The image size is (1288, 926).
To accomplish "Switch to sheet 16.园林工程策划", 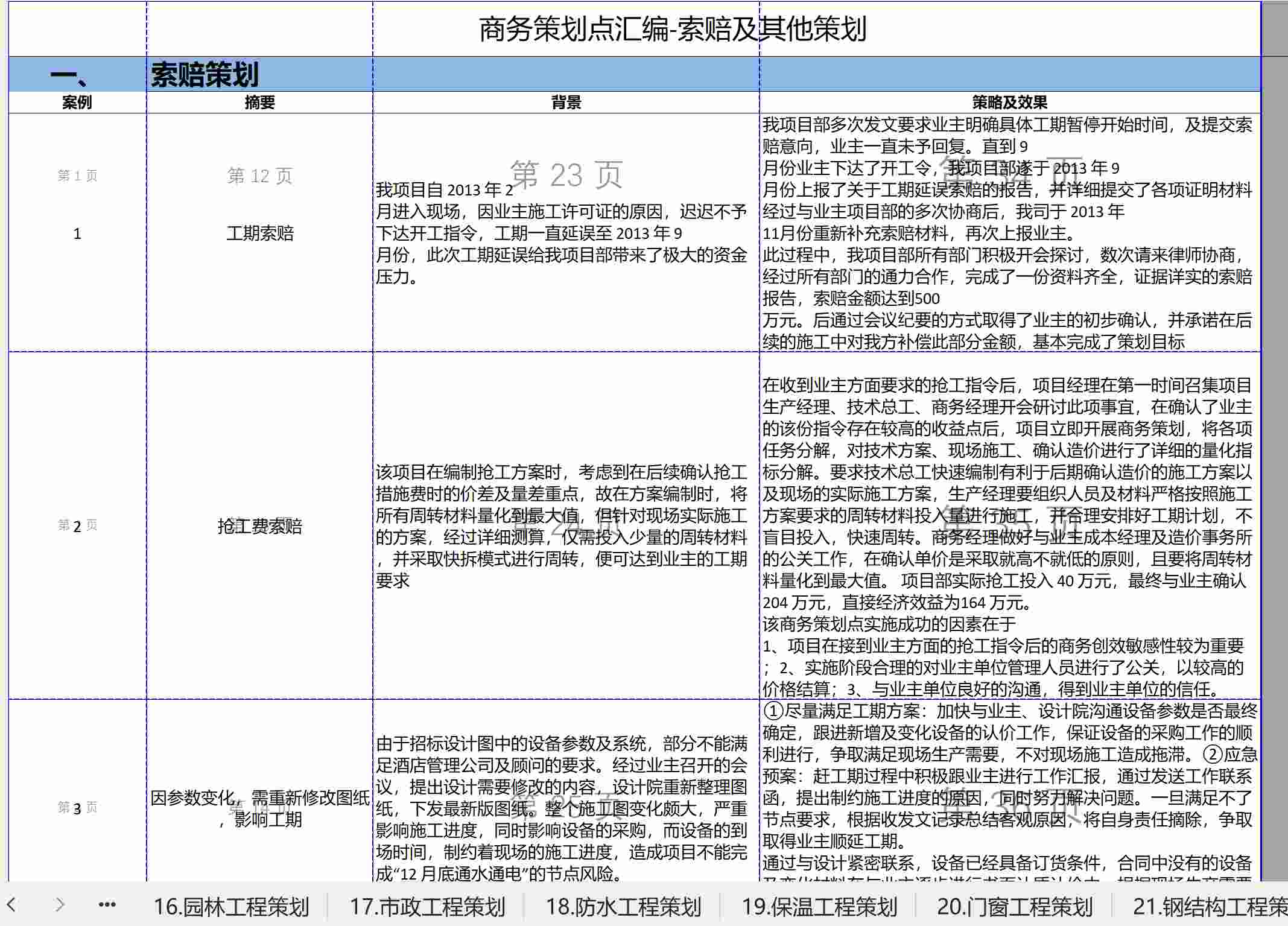I will [x=231, y=906].
